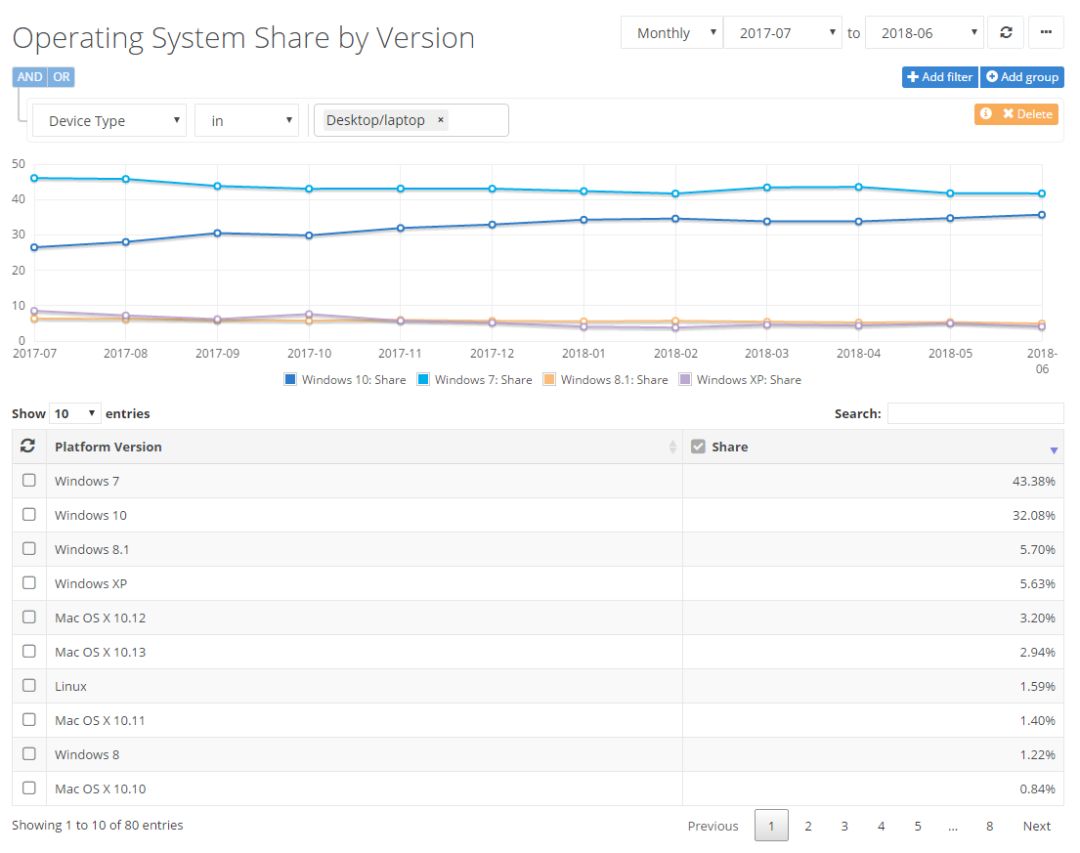Click the Windows 10 point at 2018-06
1080x853 pixels.
(1041, 215)
